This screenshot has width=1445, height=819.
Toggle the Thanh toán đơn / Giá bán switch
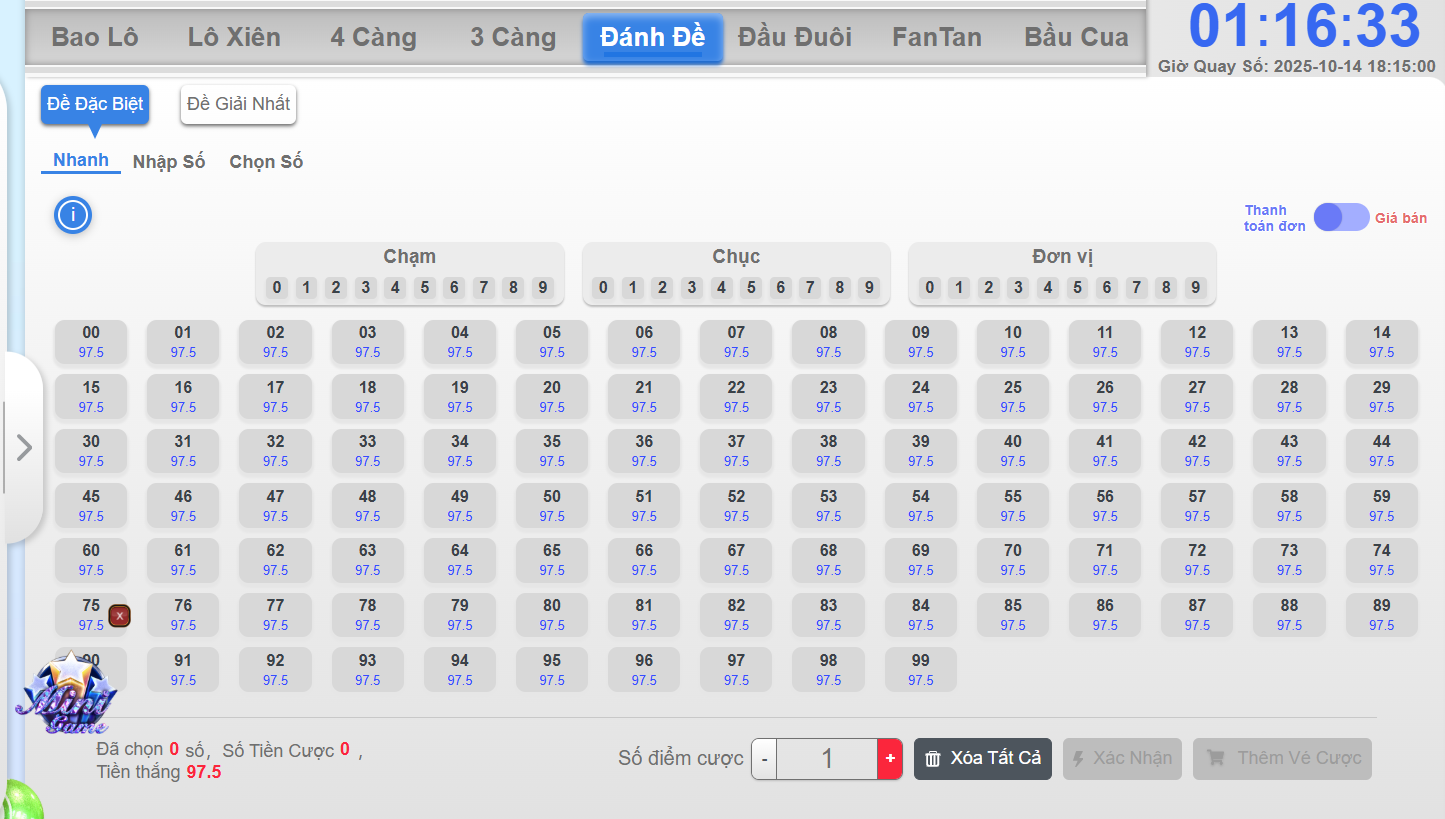click(x=1341, y=217)
